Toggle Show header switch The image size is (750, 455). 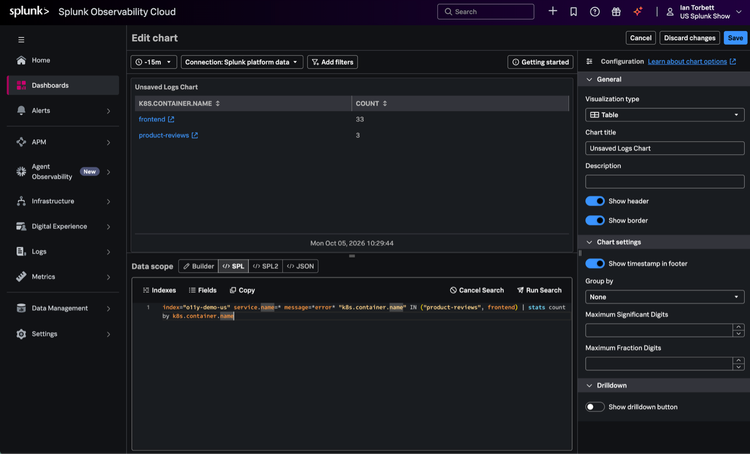pos(595,201)
